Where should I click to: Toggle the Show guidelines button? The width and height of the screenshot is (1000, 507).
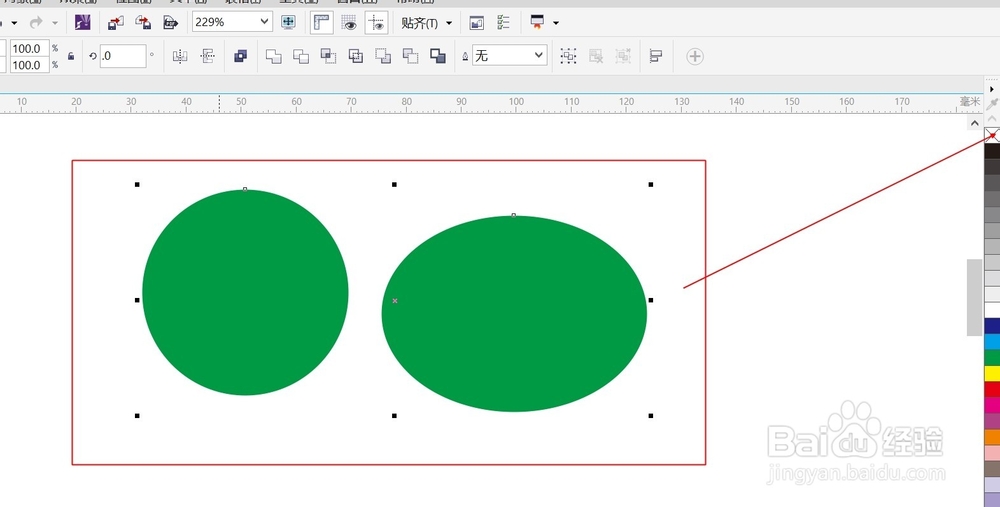[x=377, y=22]
